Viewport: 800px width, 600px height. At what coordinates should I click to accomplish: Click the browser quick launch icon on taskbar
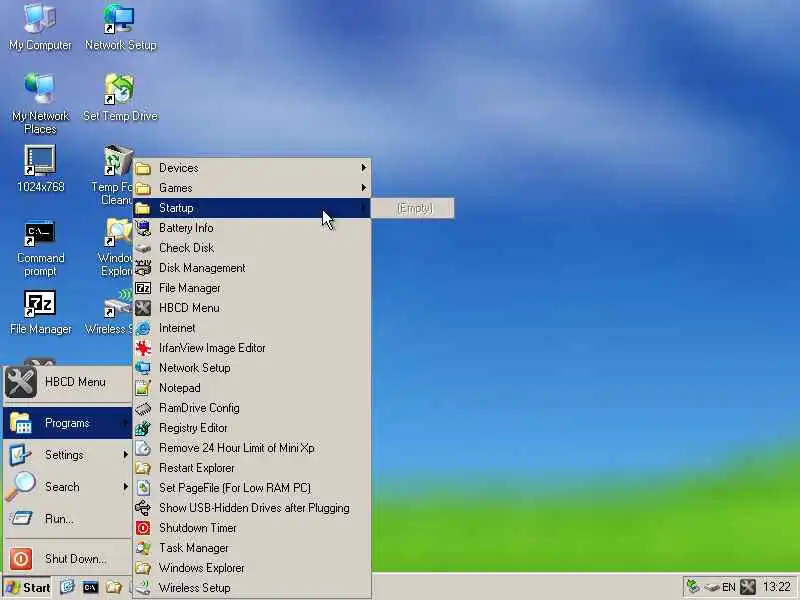(67, 587)
